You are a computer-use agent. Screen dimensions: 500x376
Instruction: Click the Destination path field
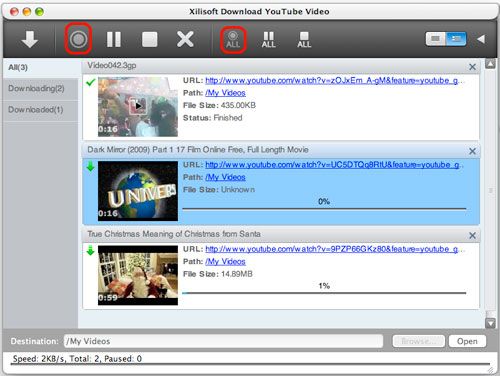point(223,341)
